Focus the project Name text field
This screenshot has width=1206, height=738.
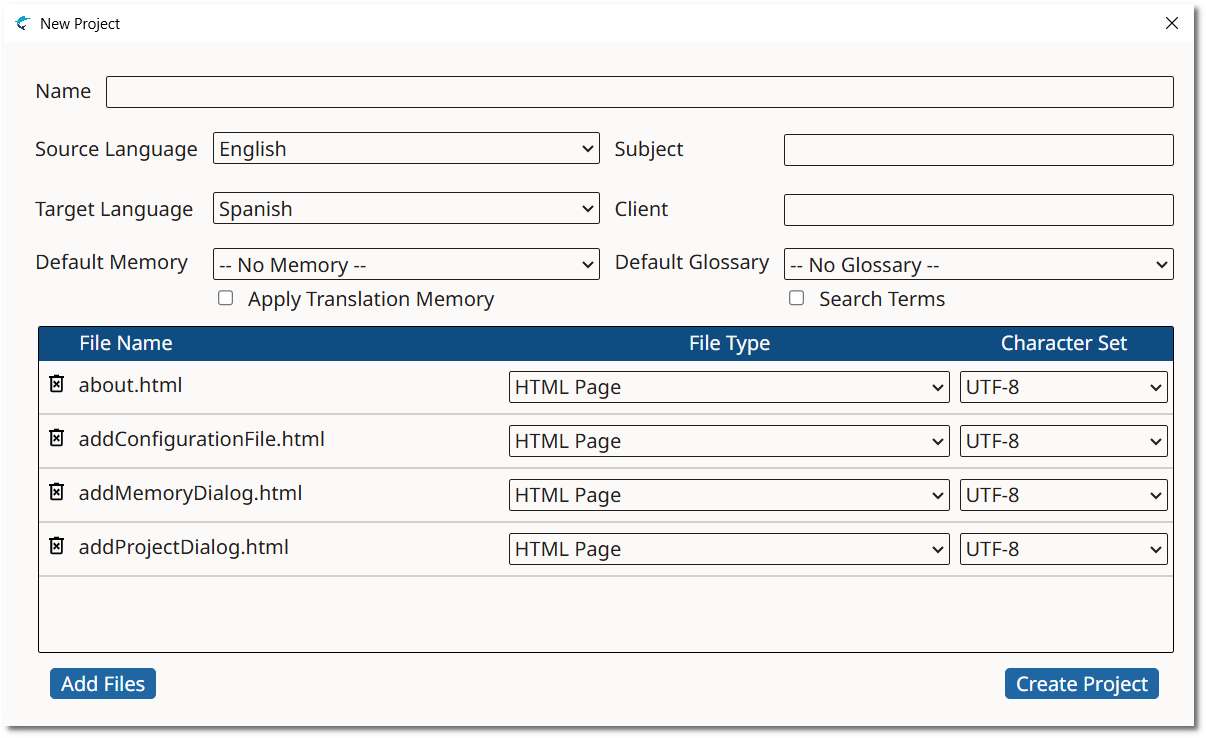(639, 92)
